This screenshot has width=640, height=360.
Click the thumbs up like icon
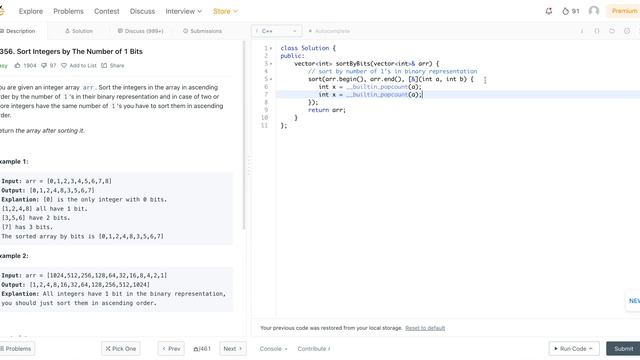(x=18, y=65)
